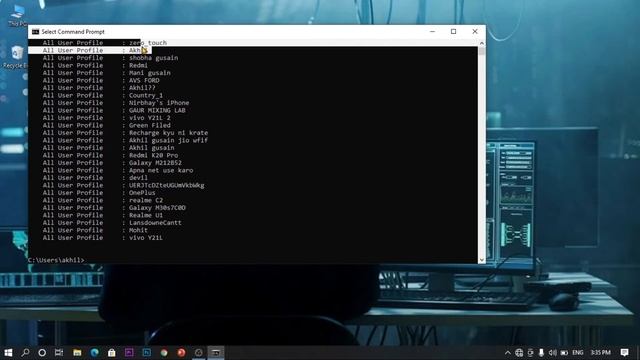The width and height of the screenshot is (640, 360).
Task: Open Microsoft Store from taskbar
Action: [111, 352]
